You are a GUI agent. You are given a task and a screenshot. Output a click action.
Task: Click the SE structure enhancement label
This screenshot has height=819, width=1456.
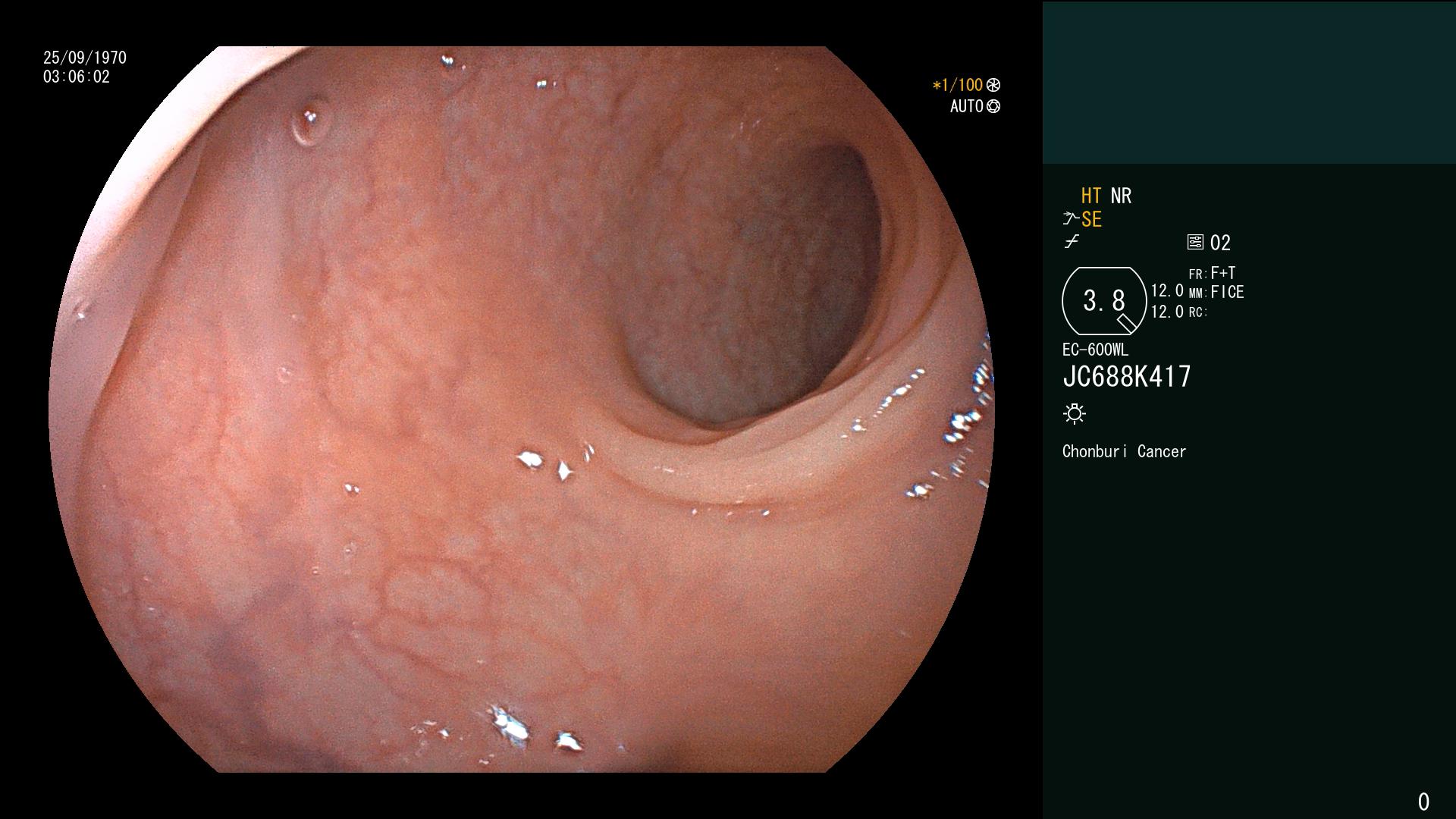tap(1091, 219)
